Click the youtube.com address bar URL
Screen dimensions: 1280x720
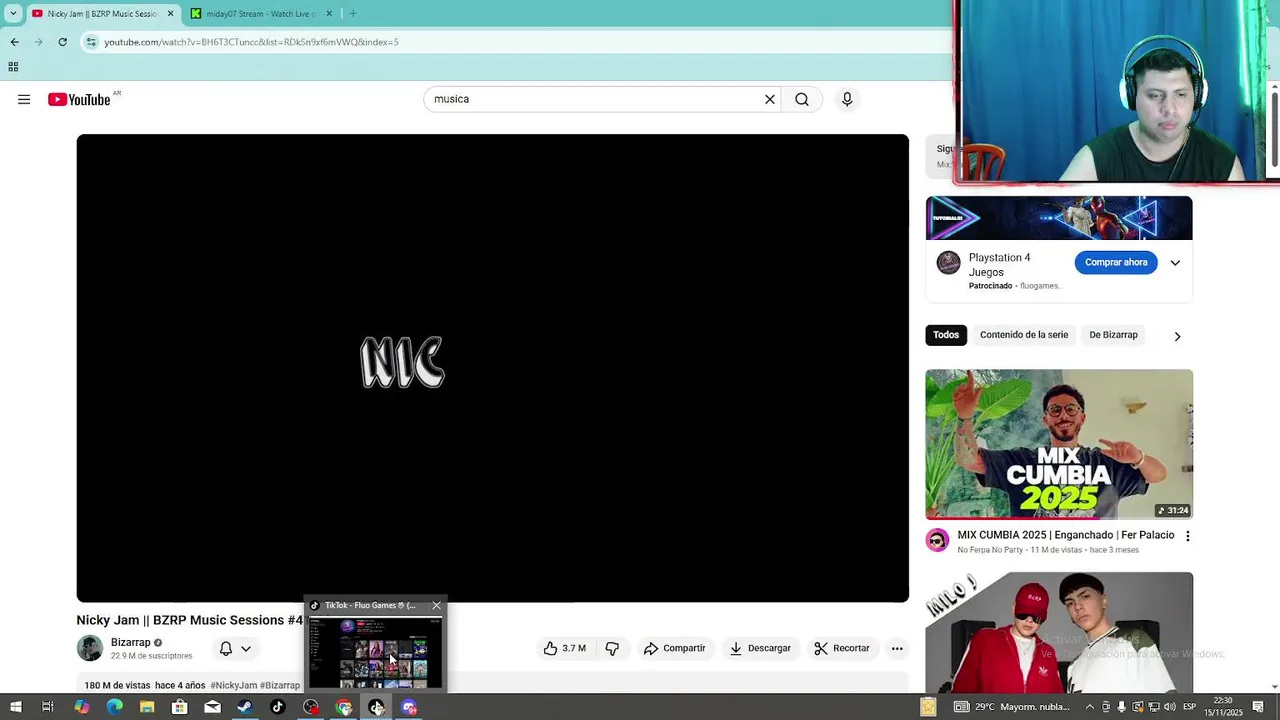point(251,42)
